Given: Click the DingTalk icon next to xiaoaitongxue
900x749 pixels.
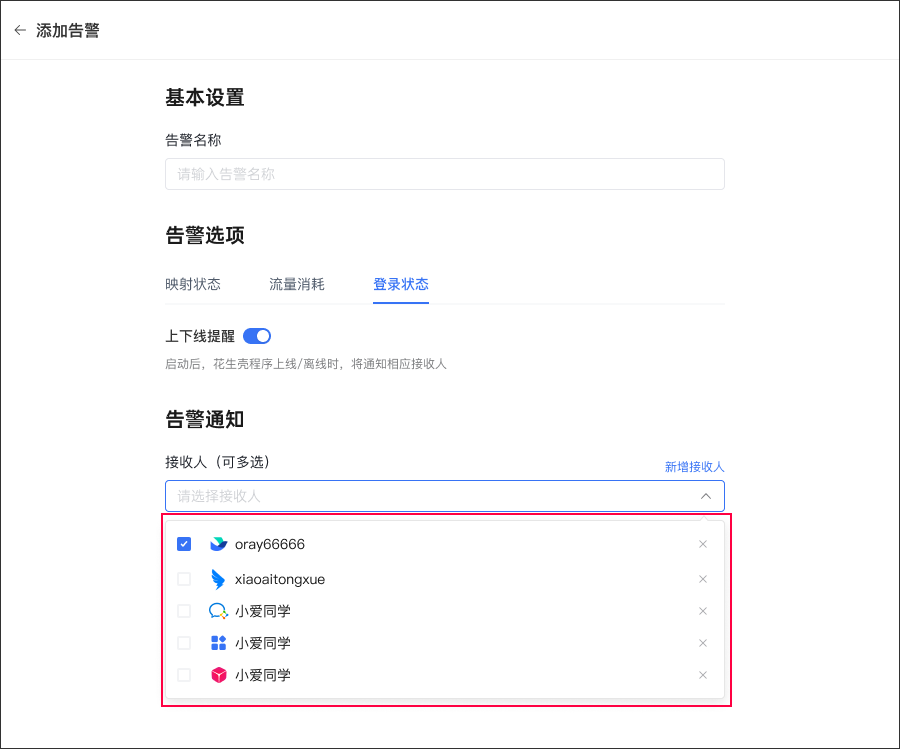Looking at the screenshot, I should pyautogui.click(x=218, y=579).
